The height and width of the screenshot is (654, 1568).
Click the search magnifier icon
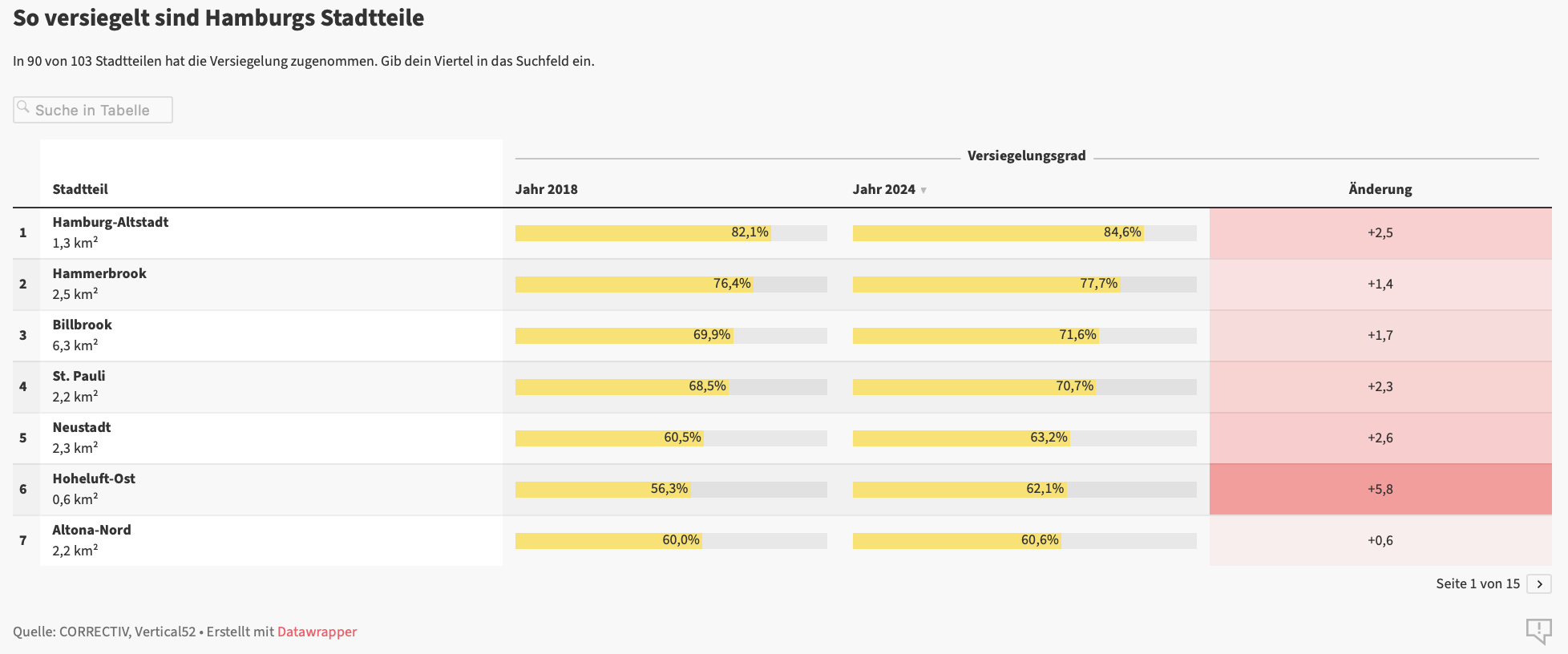click(x=23, y=107)
